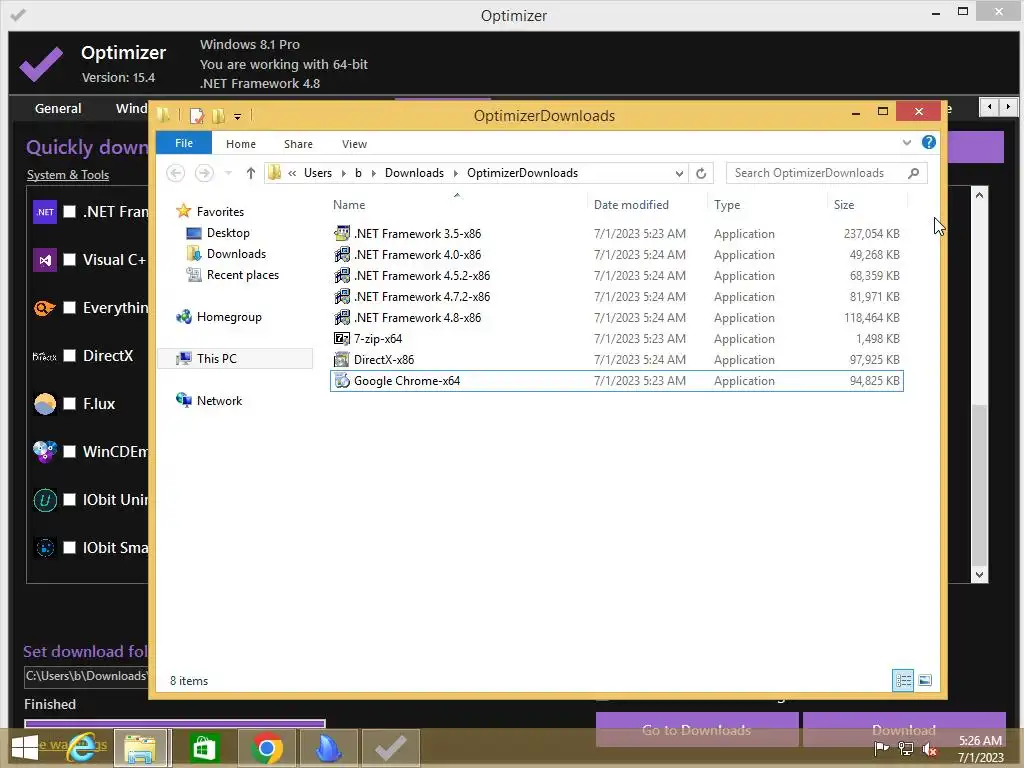This screenshot has width=1024, height=768.
Task: Click Favorites in navigation pane
Action: coord(220,212)
